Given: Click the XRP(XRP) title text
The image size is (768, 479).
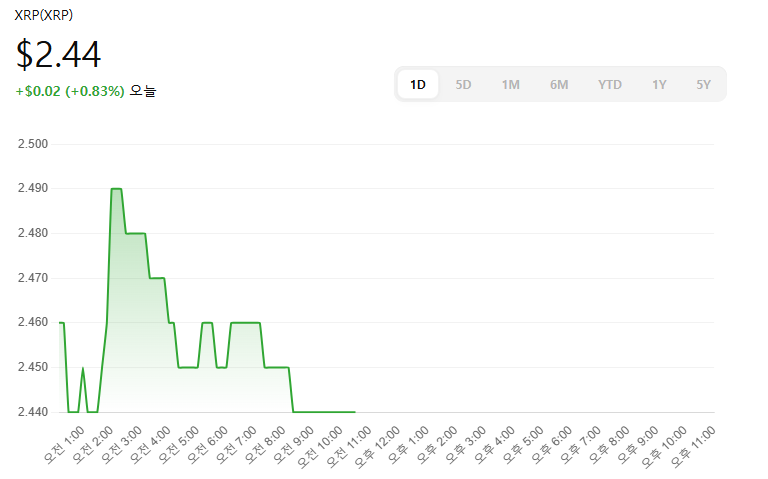Looking at the screenshot, I should [44, 15].
